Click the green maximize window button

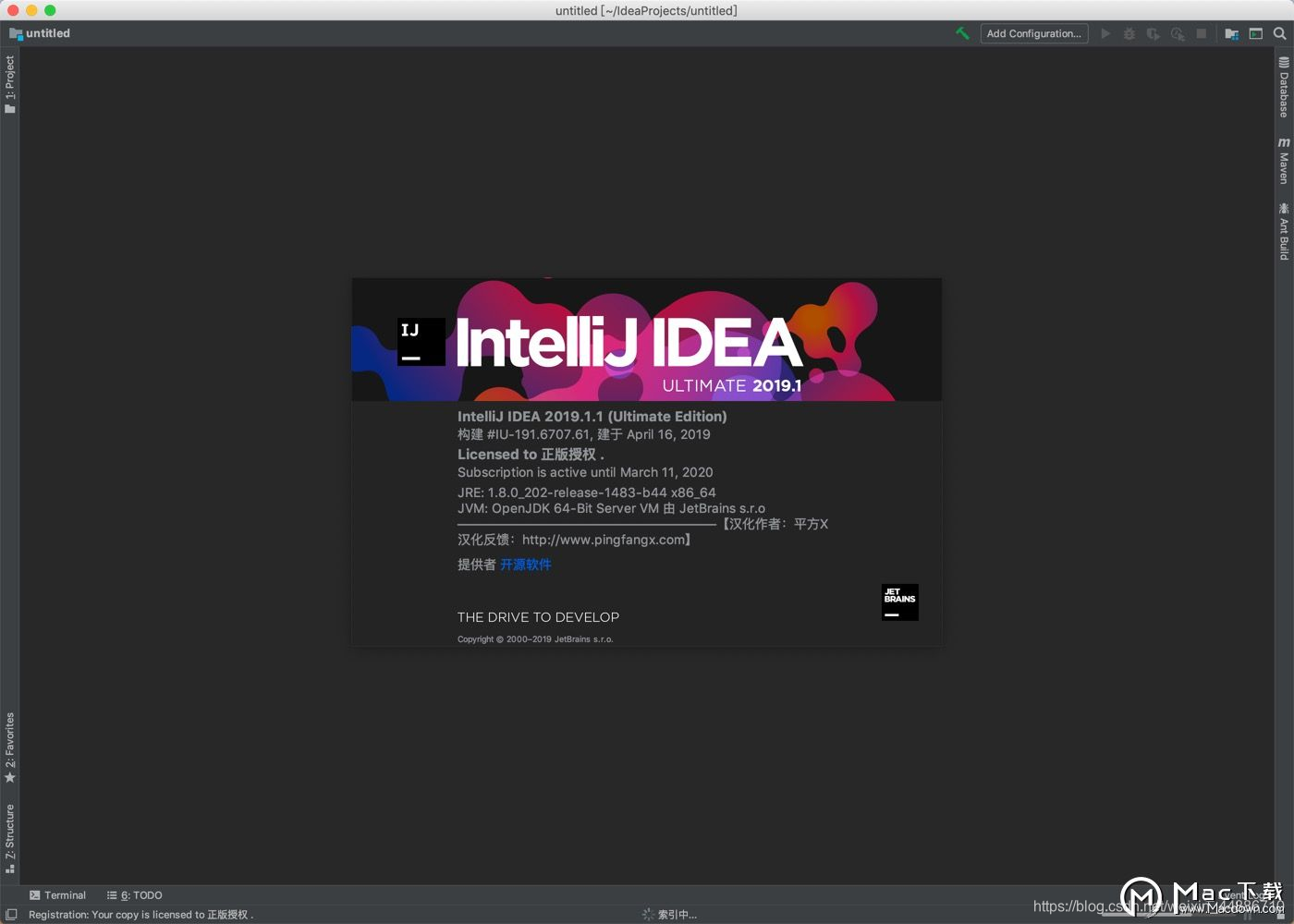coord(50,10)
